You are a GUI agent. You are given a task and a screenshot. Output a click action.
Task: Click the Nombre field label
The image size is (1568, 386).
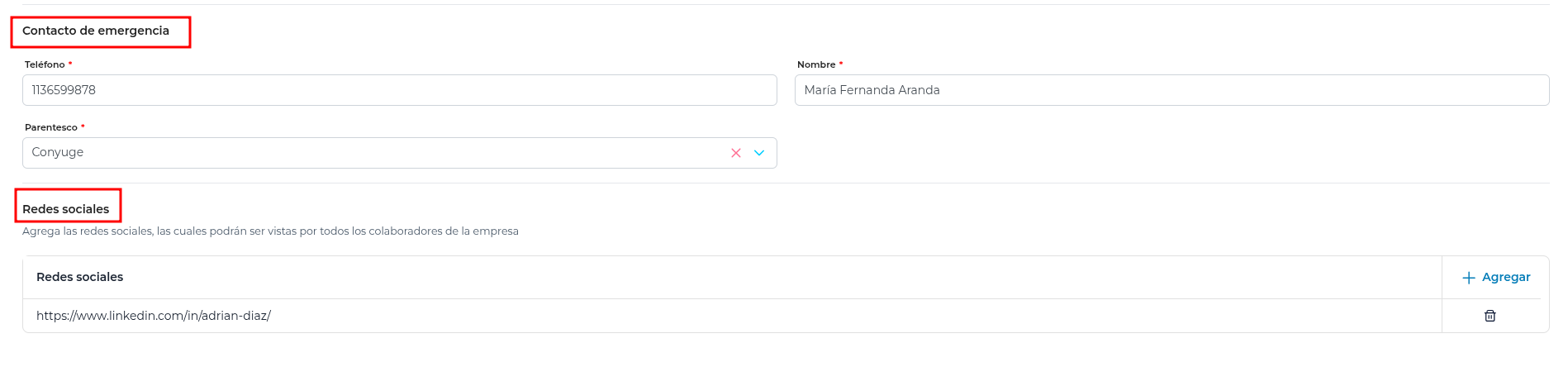click(816, 64)
